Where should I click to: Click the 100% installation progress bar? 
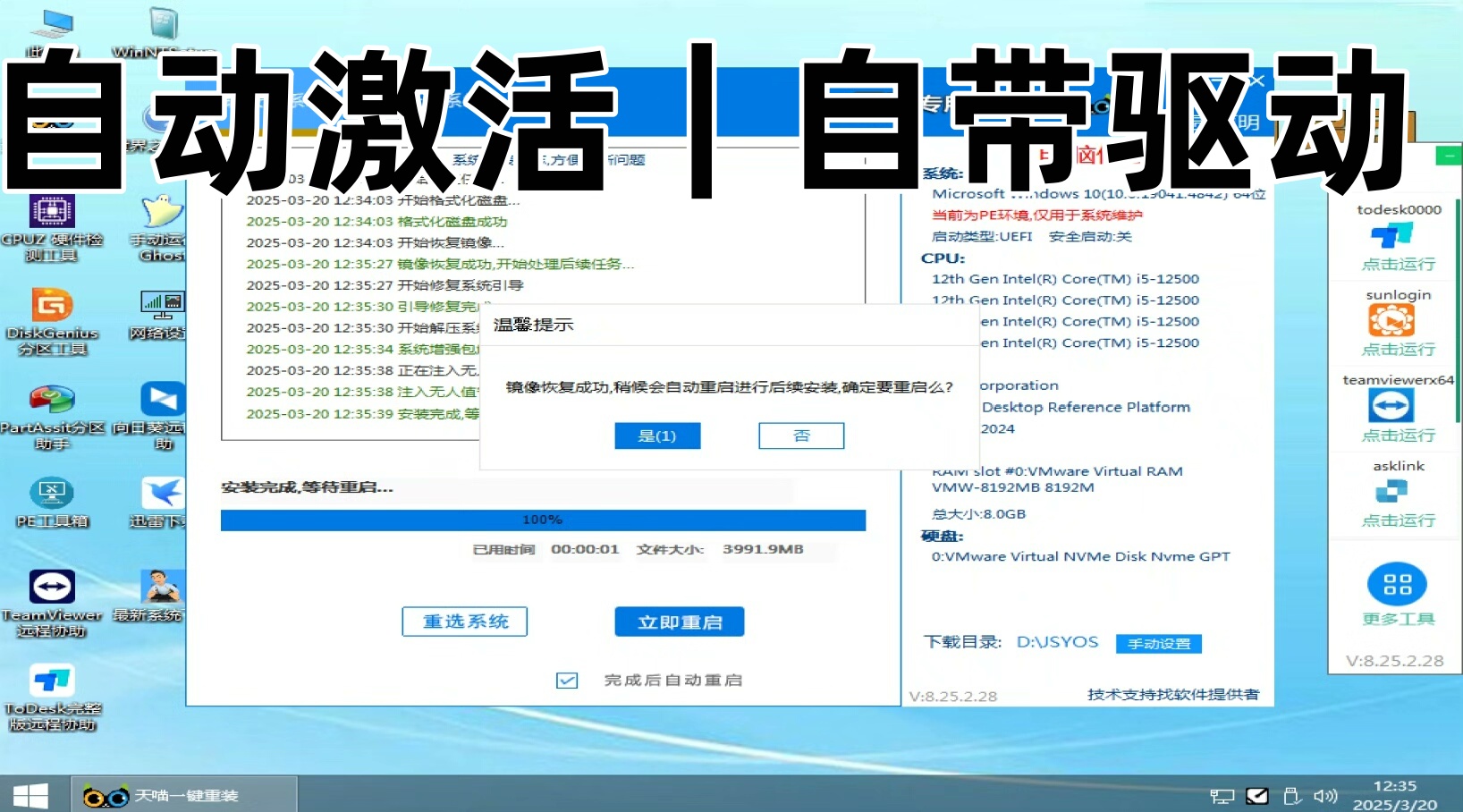click(x=541, y=520)
